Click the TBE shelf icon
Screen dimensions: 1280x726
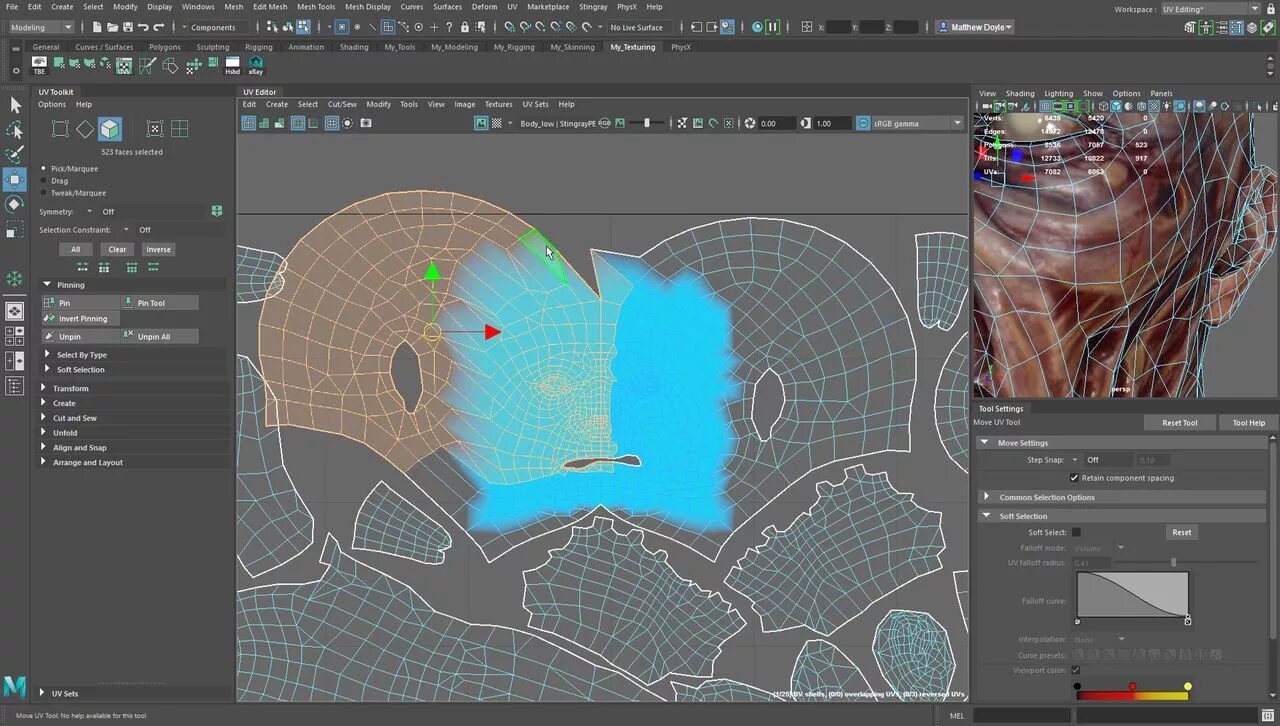(39, 66)
